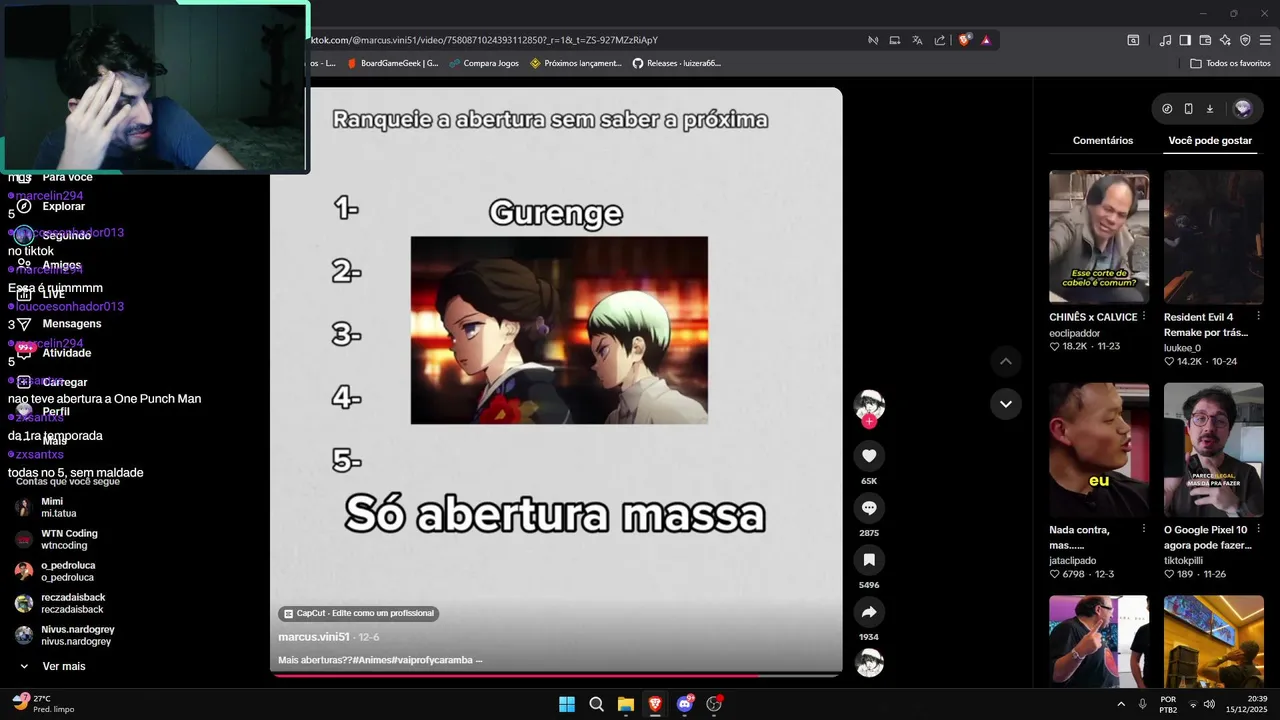The width and height of the screenshot is (1280, 720).
Task: Open File Explorer from the taskbar
Action: click(x=626, y=704)
